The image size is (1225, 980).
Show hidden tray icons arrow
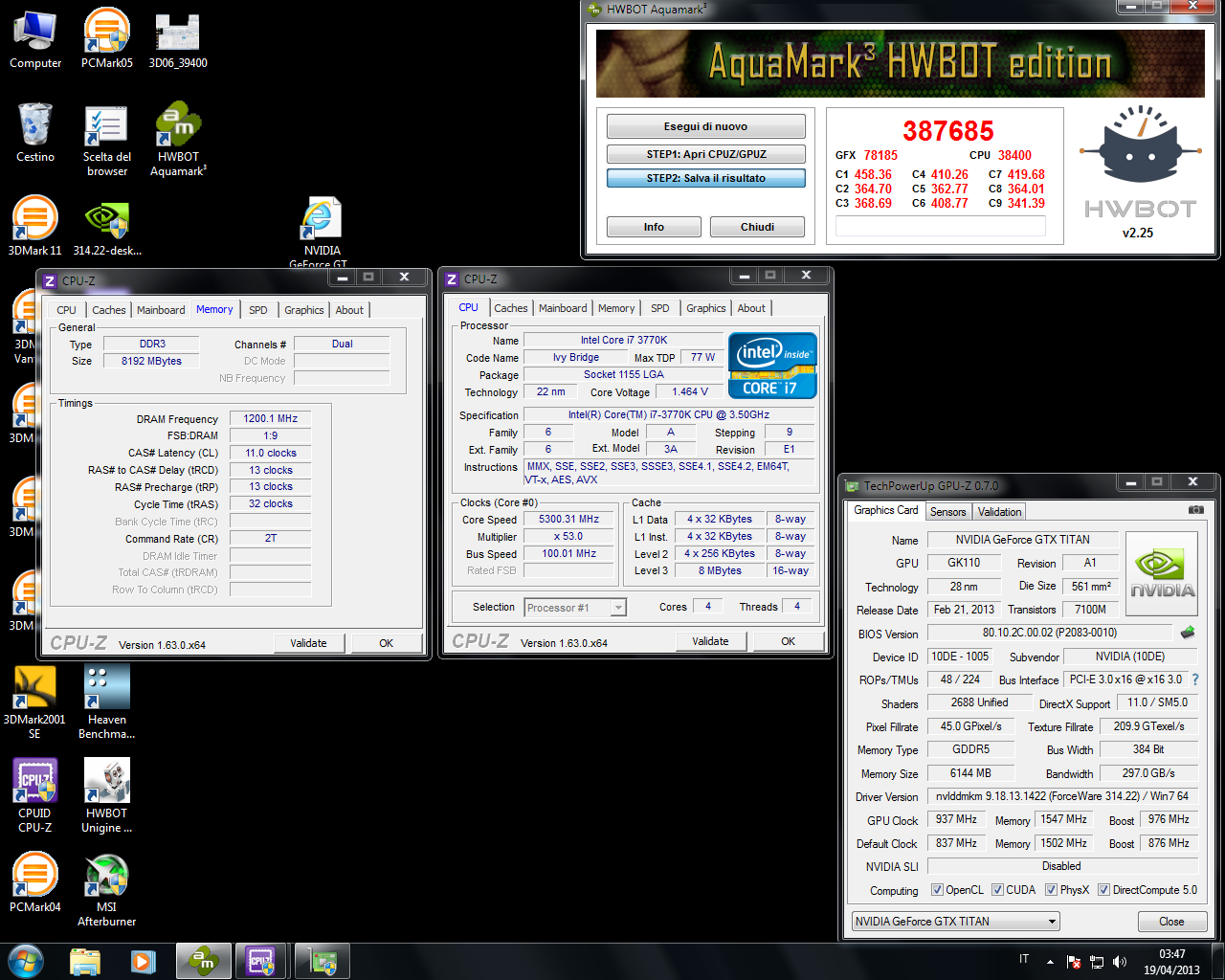pos(1050,962)
